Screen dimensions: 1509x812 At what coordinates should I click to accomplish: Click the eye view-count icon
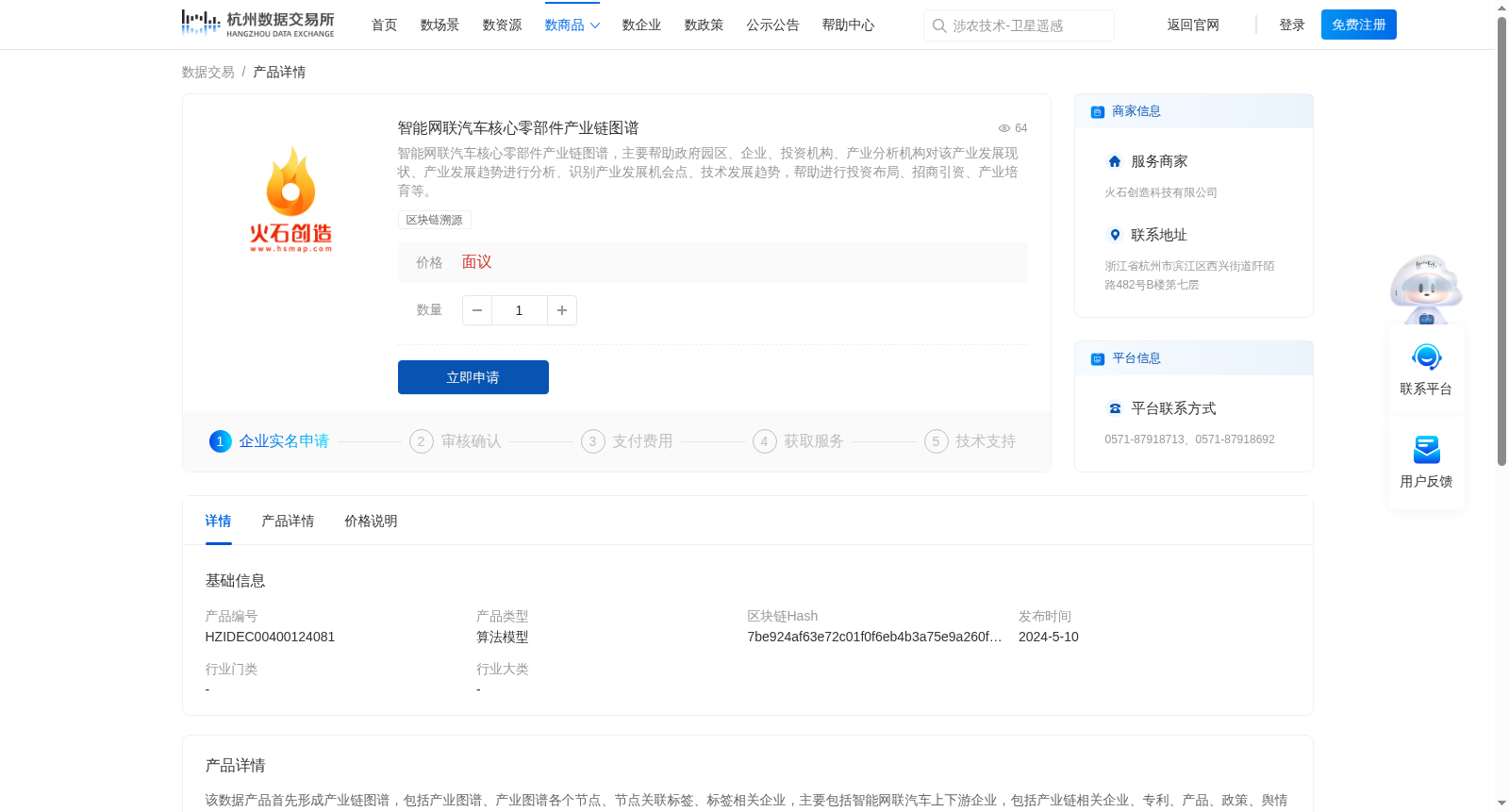[1004, 128]
